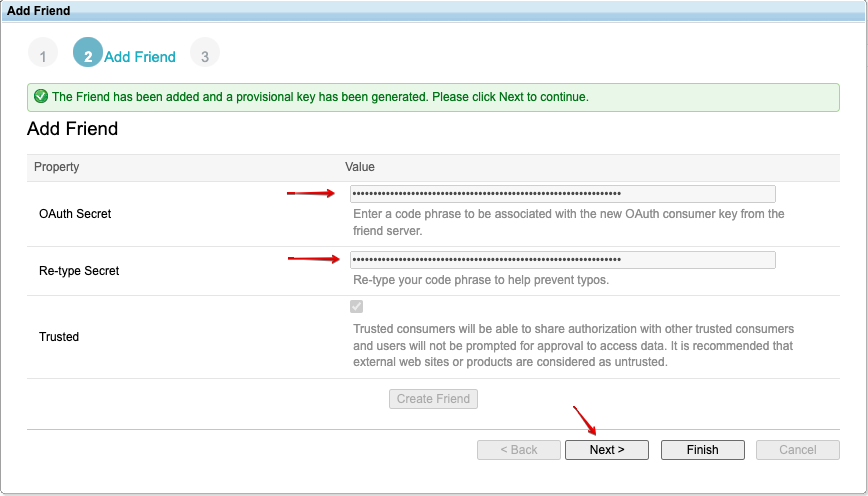Select the Add Friend step label

(x=140, y=57)
